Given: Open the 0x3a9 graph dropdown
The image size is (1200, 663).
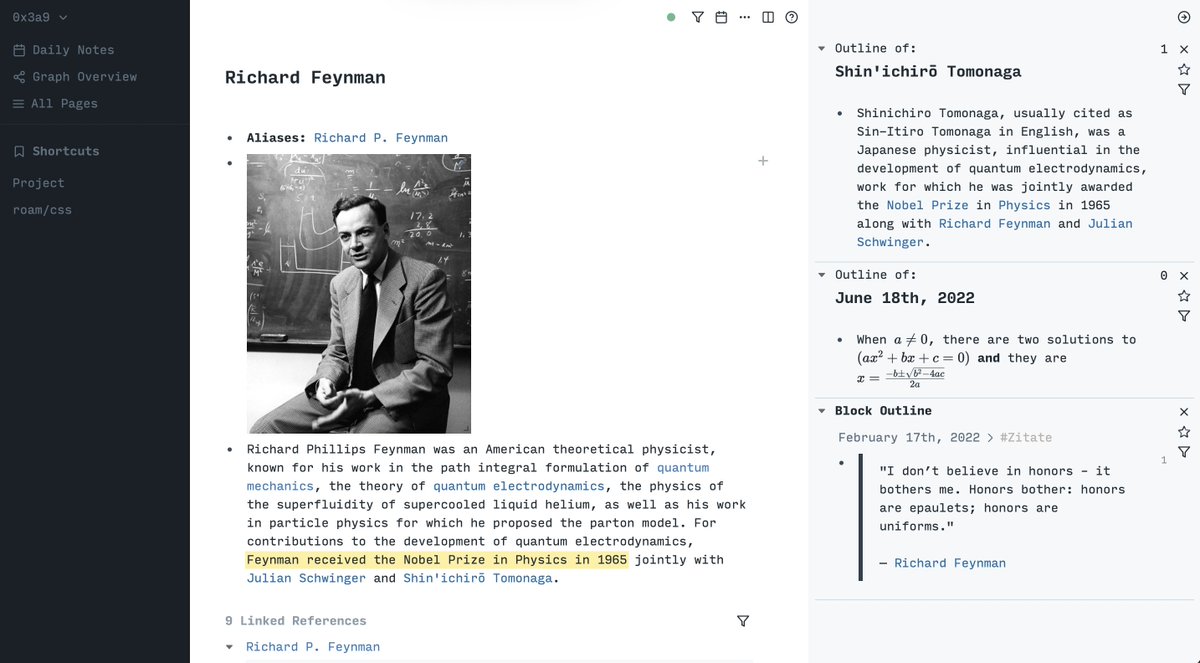Looking at the screenshot, I should (x=38, y=17).
